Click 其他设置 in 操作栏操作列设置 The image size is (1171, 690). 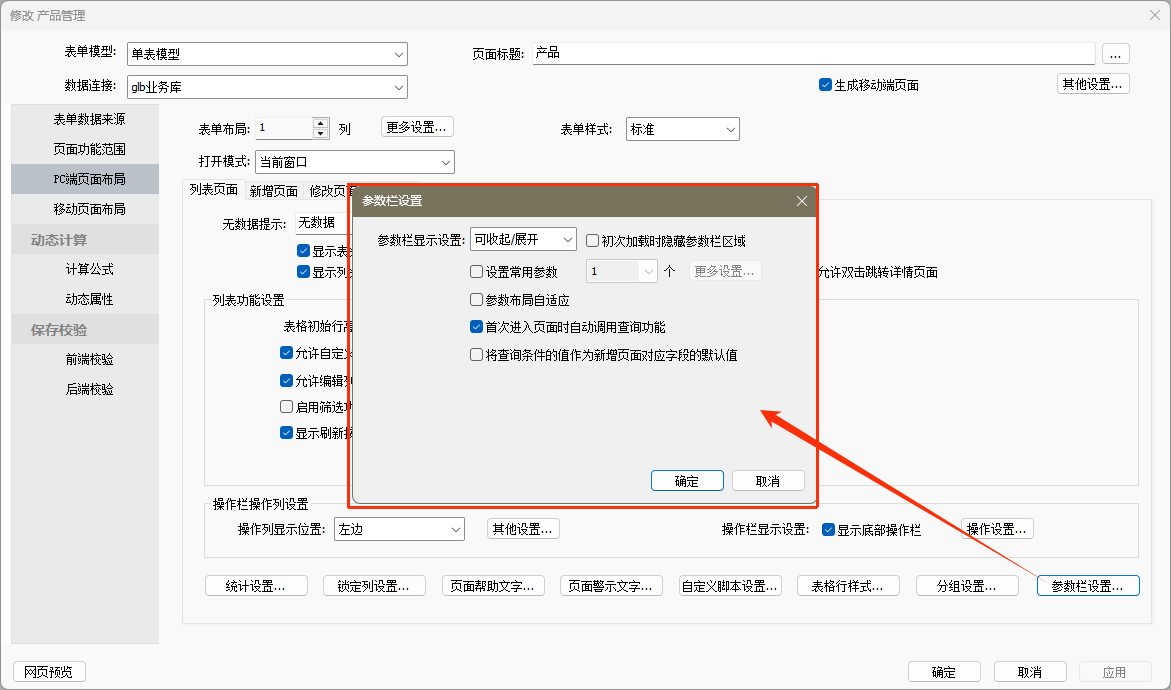(523, 529)
